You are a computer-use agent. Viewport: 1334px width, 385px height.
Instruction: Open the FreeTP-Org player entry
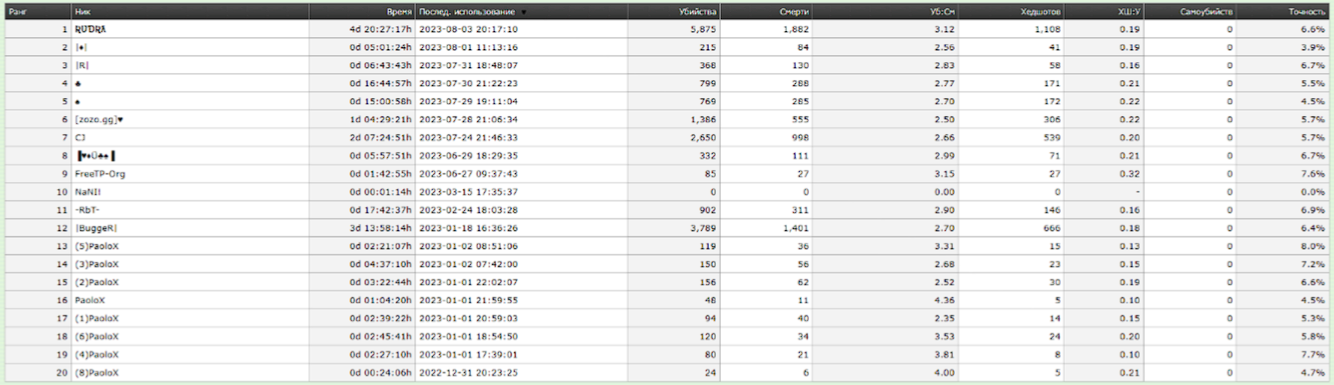(100, 173)
